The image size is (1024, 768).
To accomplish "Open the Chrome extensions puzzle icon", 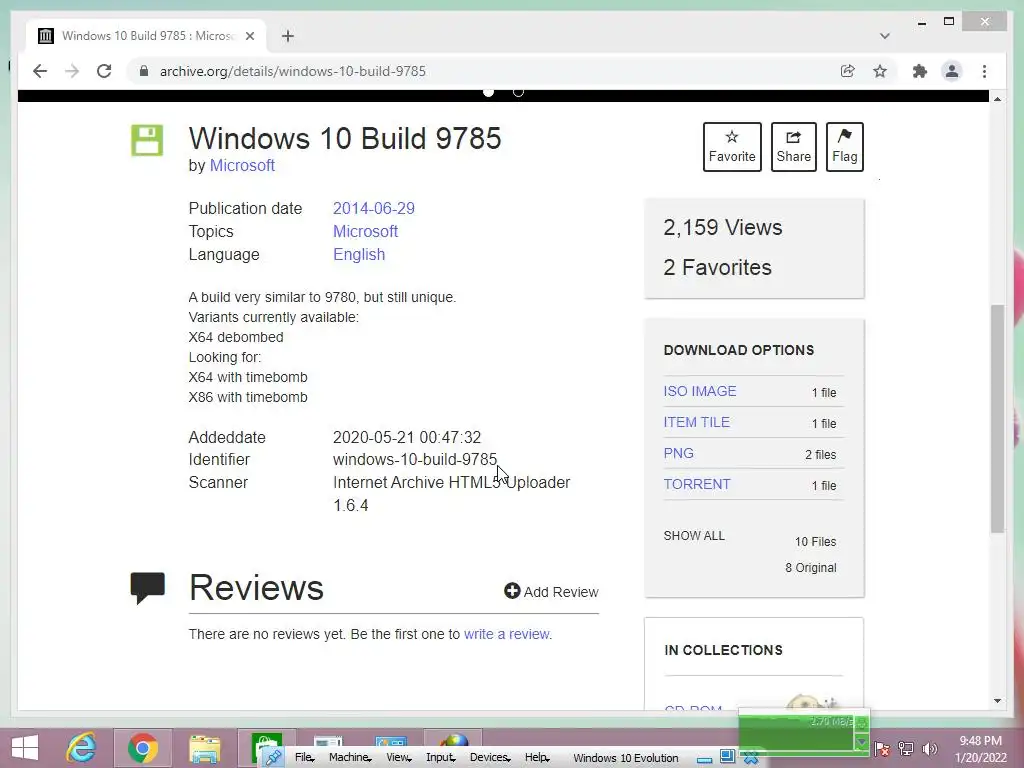I will [x=920, y=71].
